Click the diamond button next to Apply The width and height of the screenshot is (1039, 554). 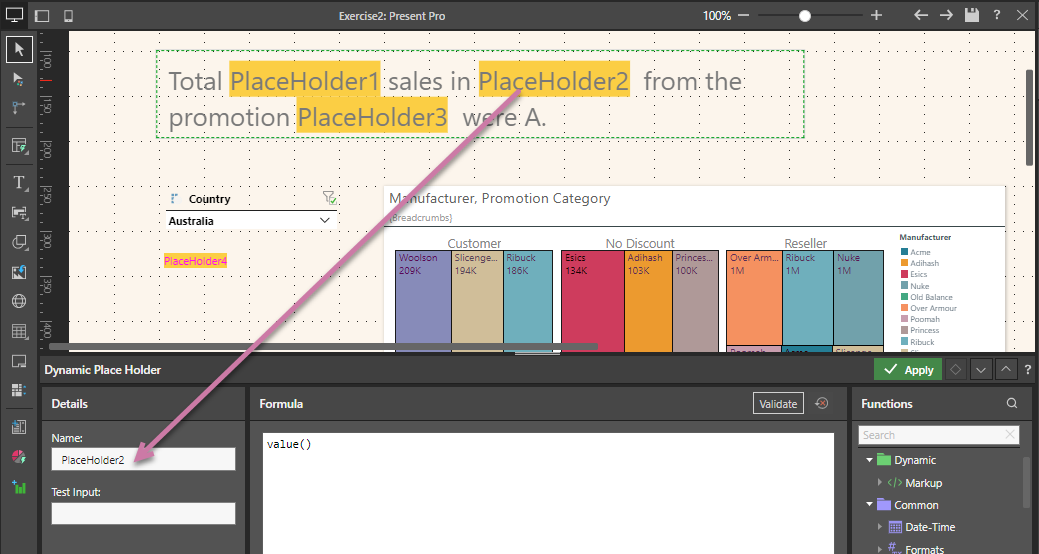(x=955, y=370)
